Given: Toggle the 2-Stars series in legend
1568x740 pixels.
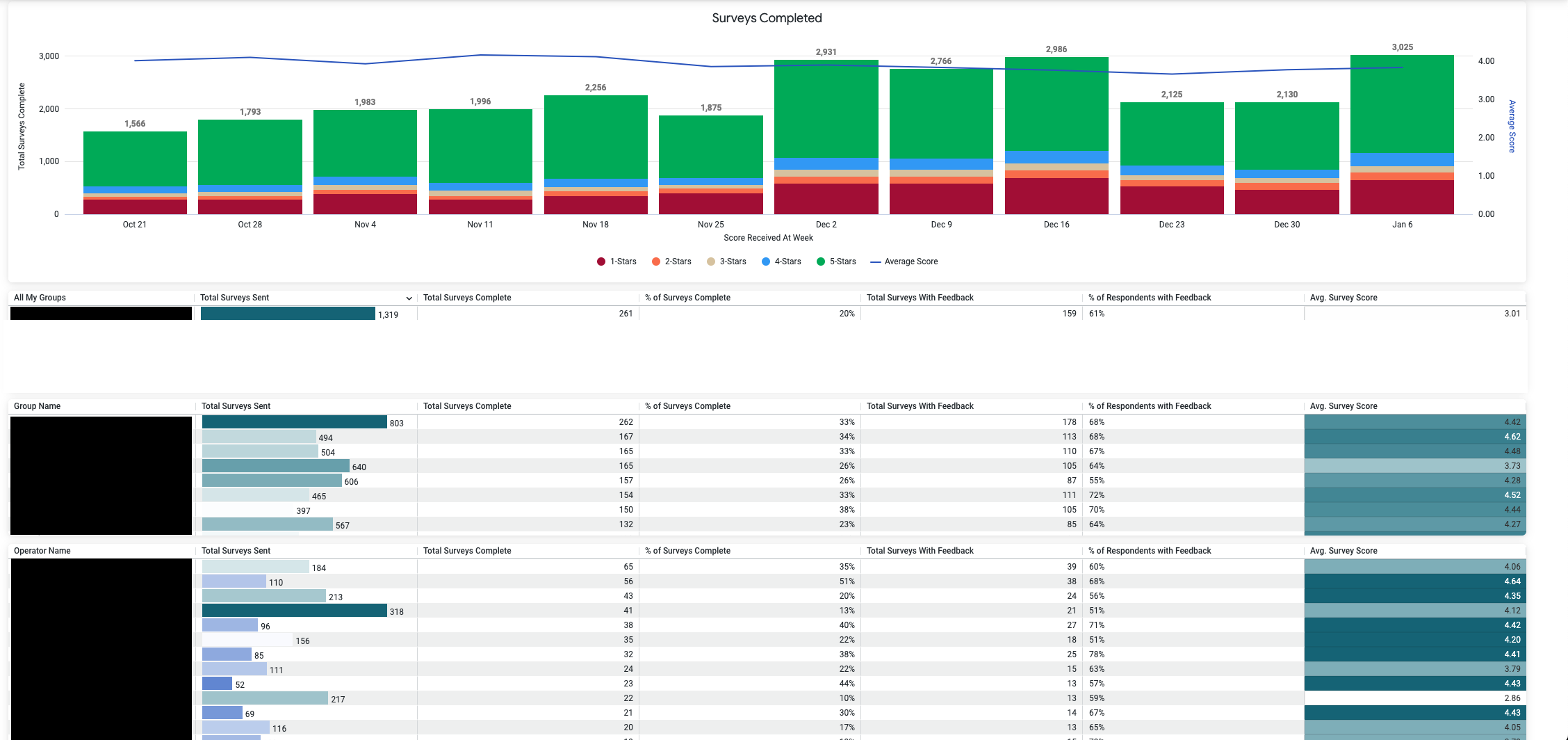Looking at the screenshot, I should point(671,262).
